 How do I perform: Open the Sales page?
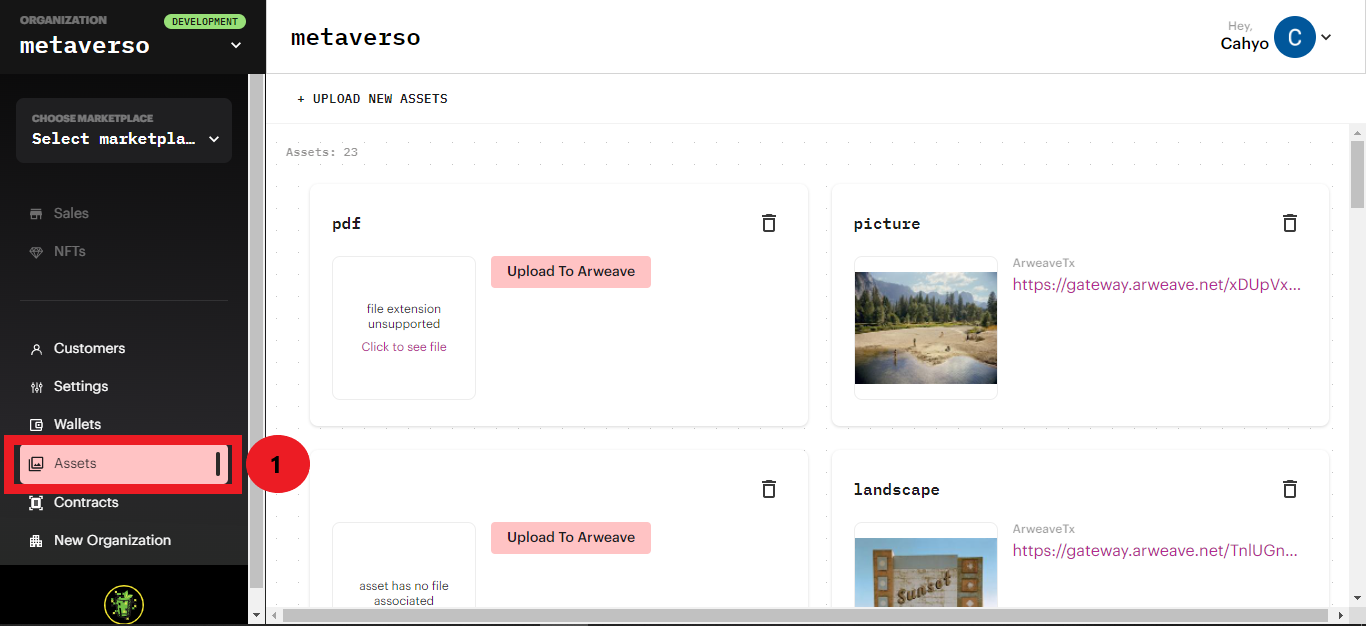point(71,213)
